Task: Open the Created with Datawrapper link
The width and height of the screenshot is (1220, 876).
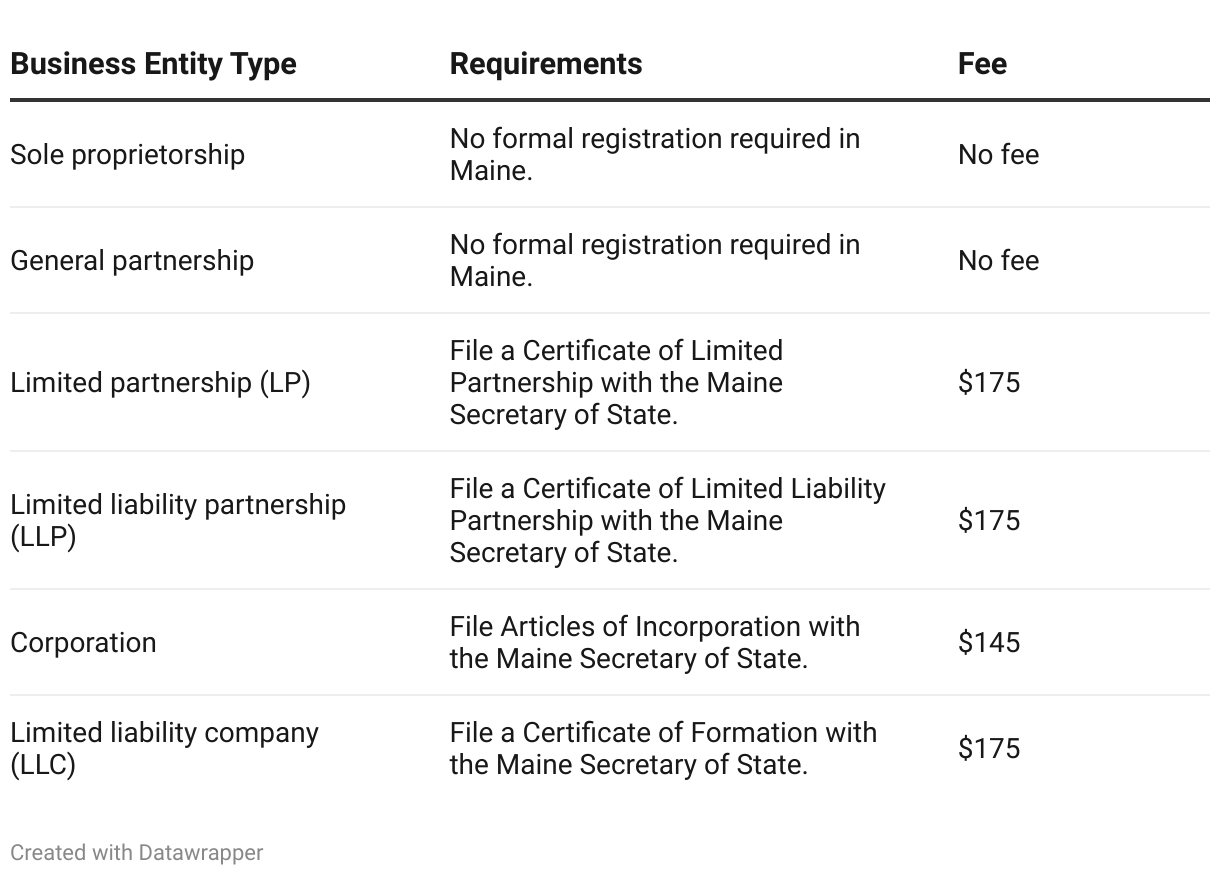Action: 137,853
